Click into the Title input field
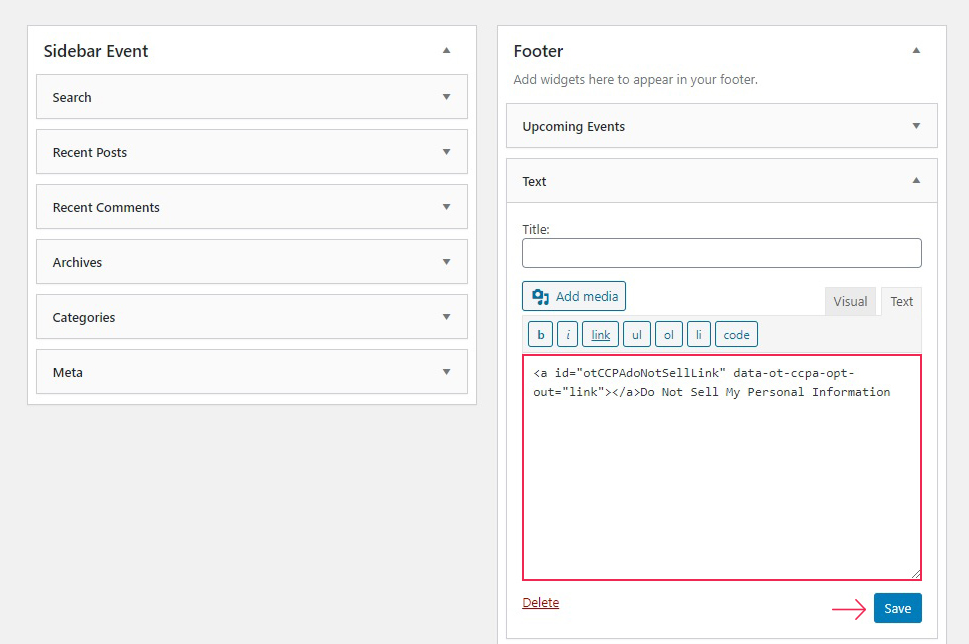969x644 pixels. [721, 253]
